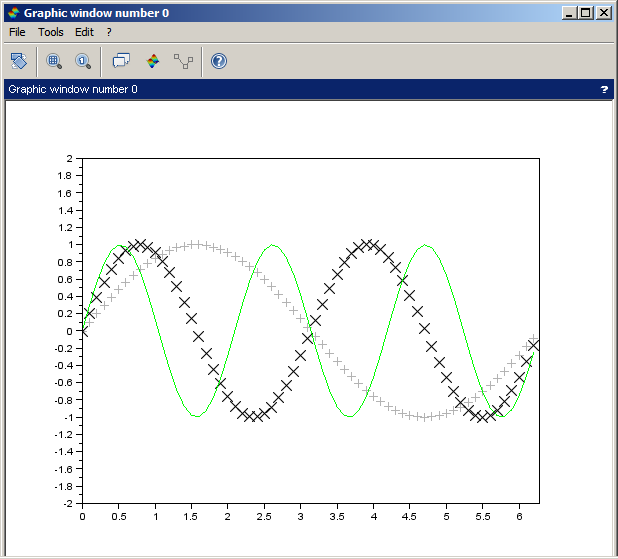Viewport: 618px width, 559px height.
Task: Open the Tools menu
Action: click(50, 32)
